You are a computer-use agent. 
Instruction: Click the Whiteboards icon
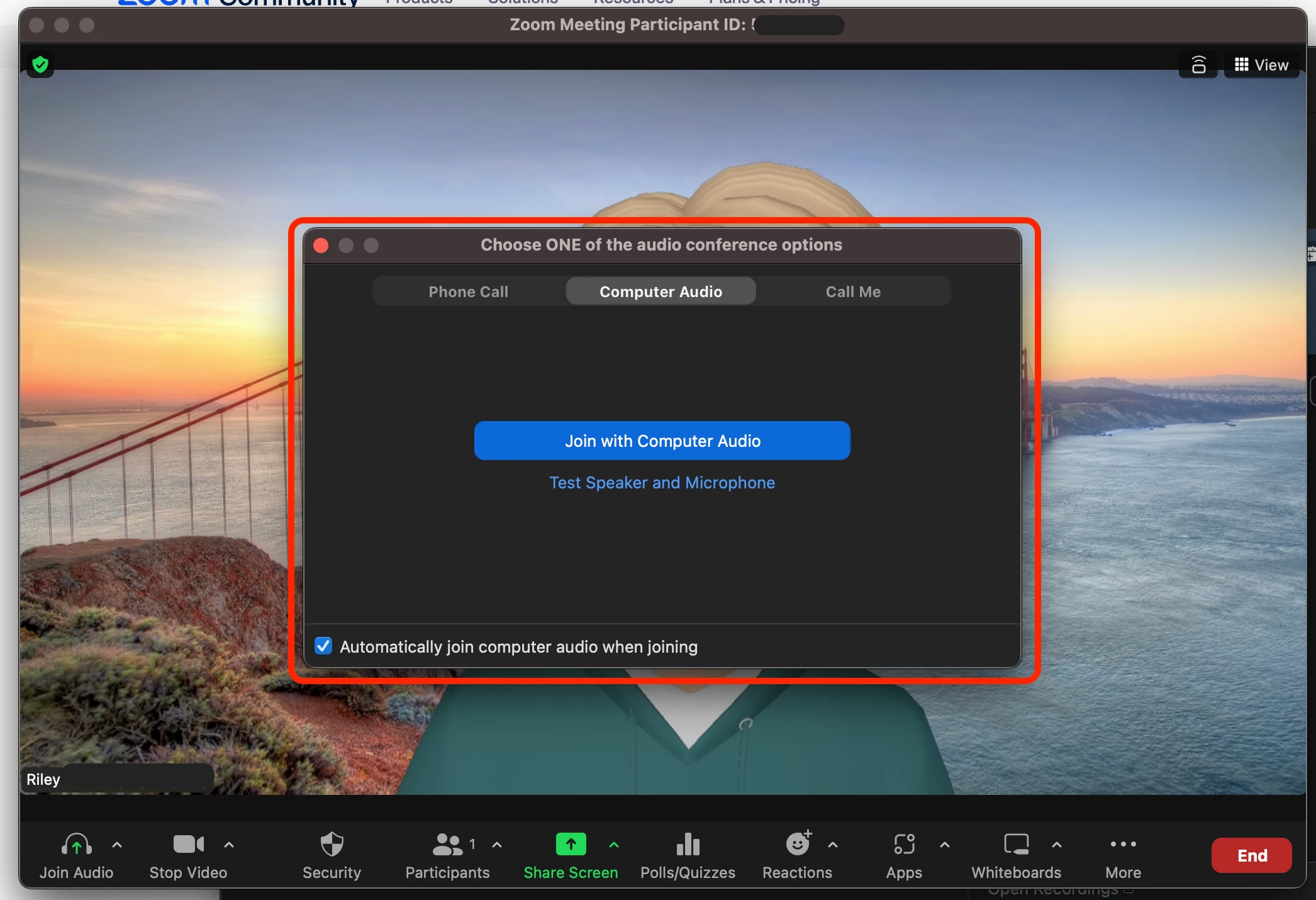coord(1016,844)
